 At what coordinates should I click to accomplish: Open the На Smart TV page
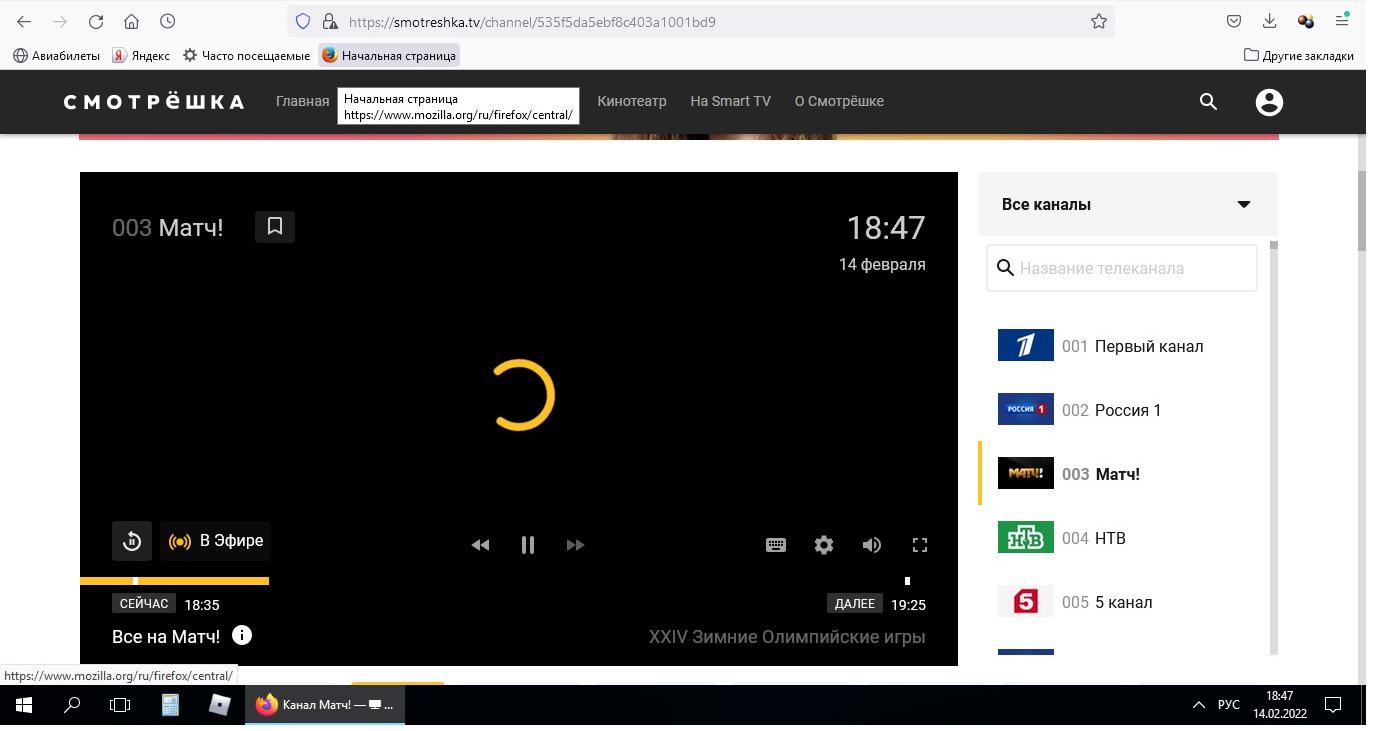click(730, 101)
